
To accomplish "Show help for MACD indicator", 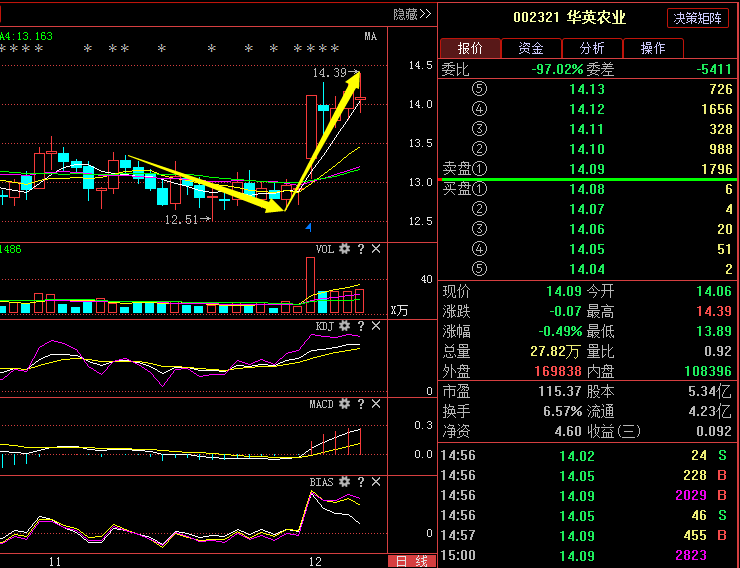I will click(x=361, y=404).
